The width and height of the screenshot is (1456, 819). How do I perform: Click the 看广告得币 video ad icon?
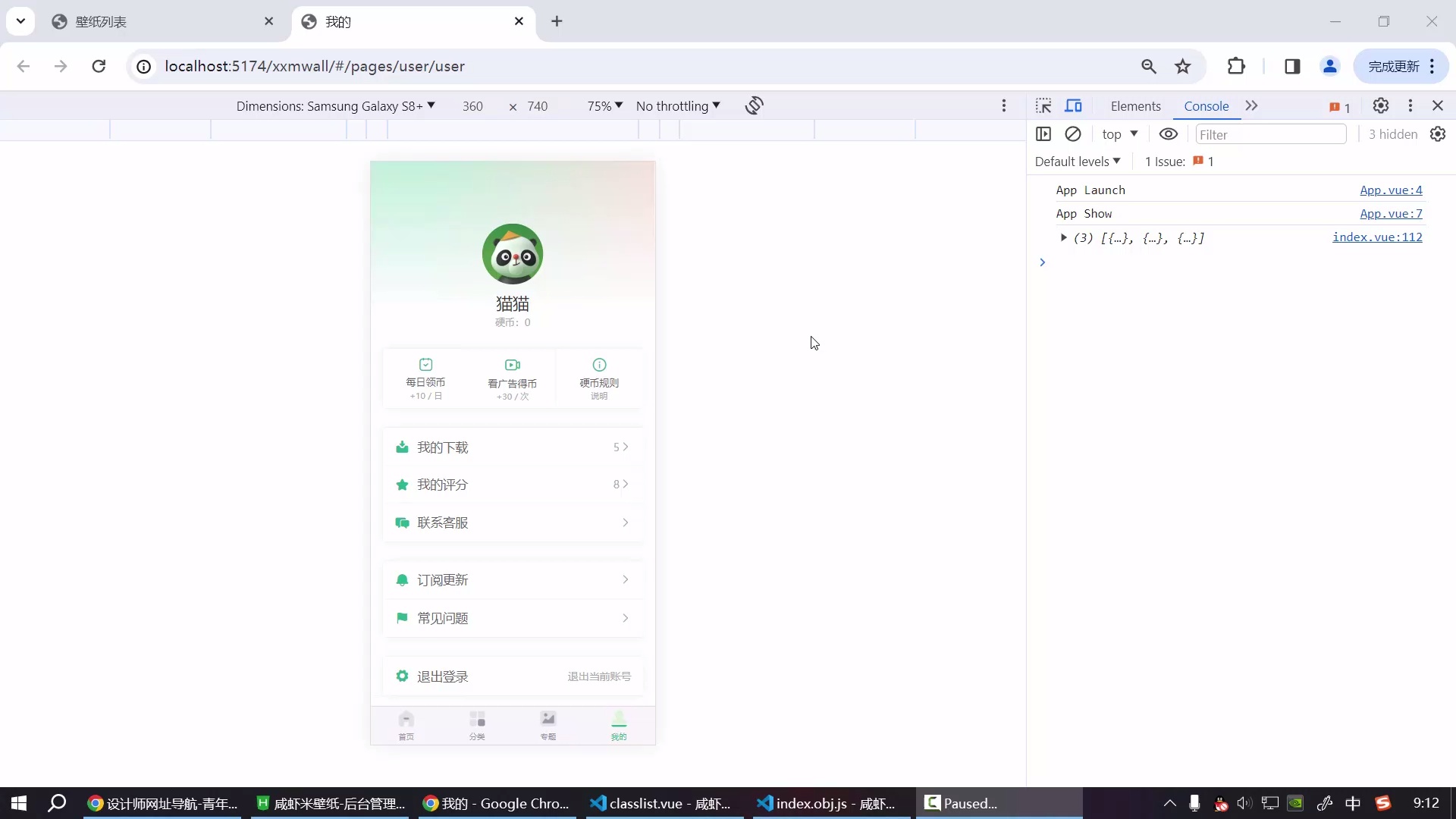513,365
